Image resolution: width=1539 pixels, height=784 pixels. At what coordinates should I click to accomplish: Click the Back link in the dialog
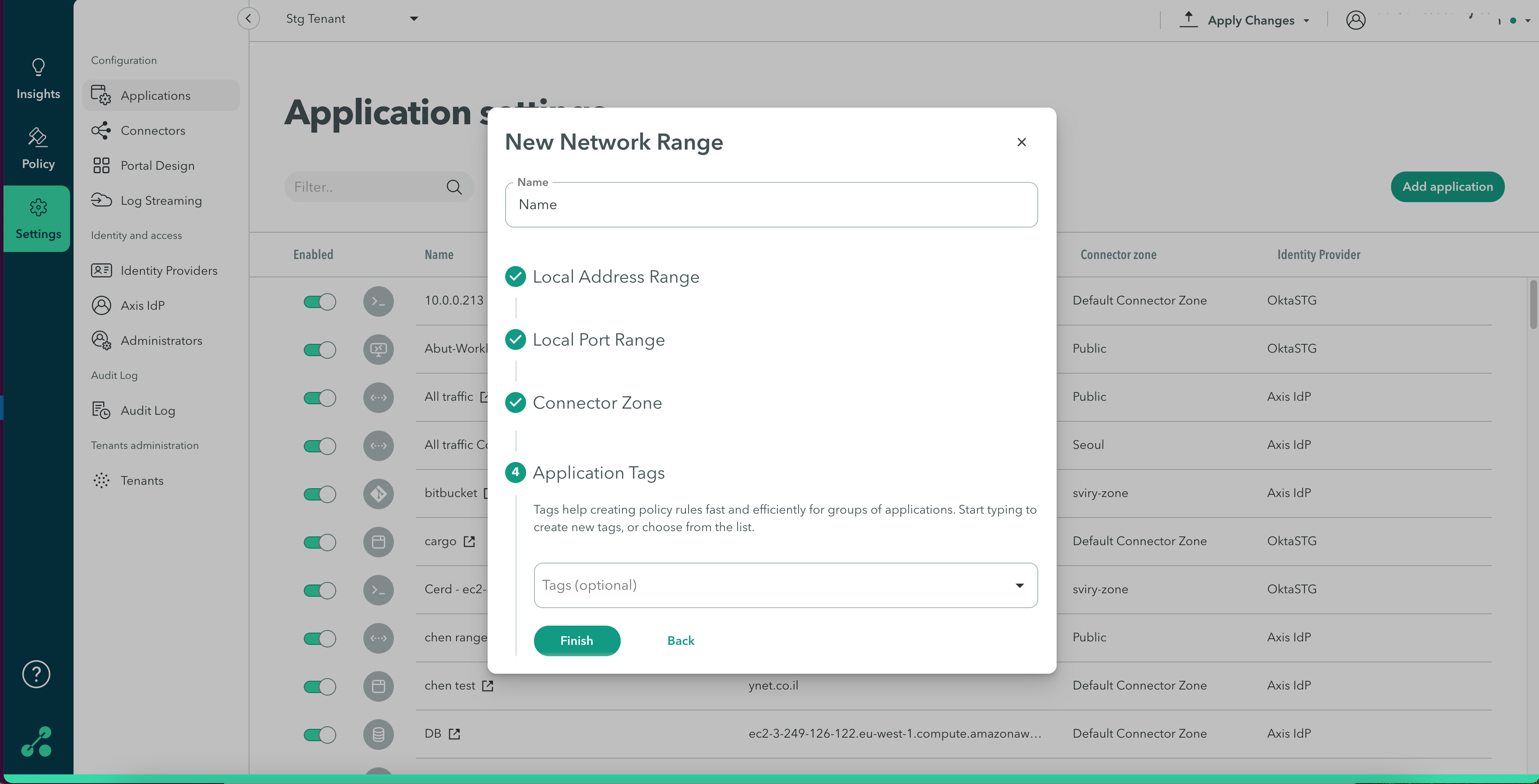(681, 640)
